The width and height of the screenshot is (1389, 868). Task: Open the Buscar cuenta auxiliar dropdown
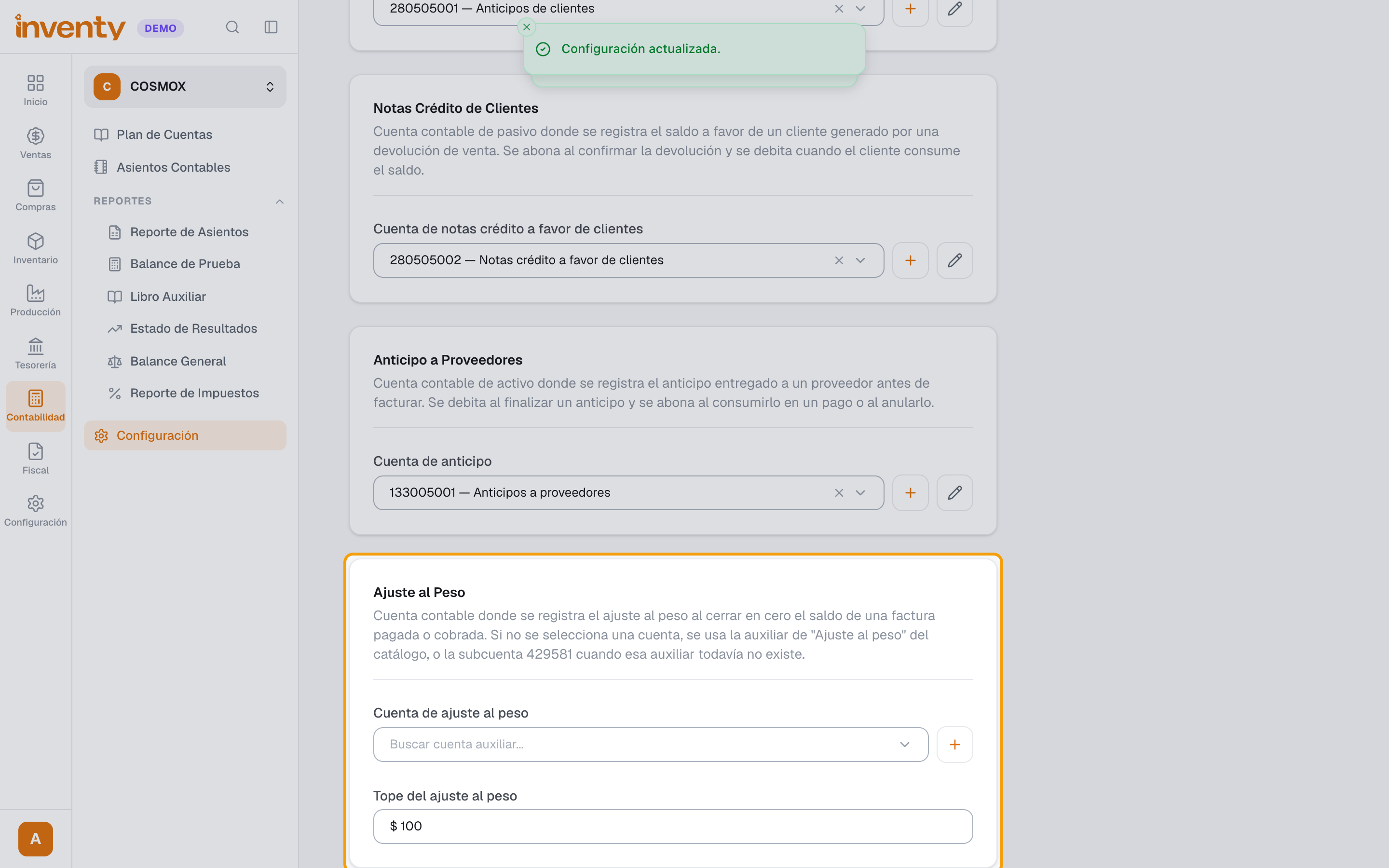click(x=650, y=745)
